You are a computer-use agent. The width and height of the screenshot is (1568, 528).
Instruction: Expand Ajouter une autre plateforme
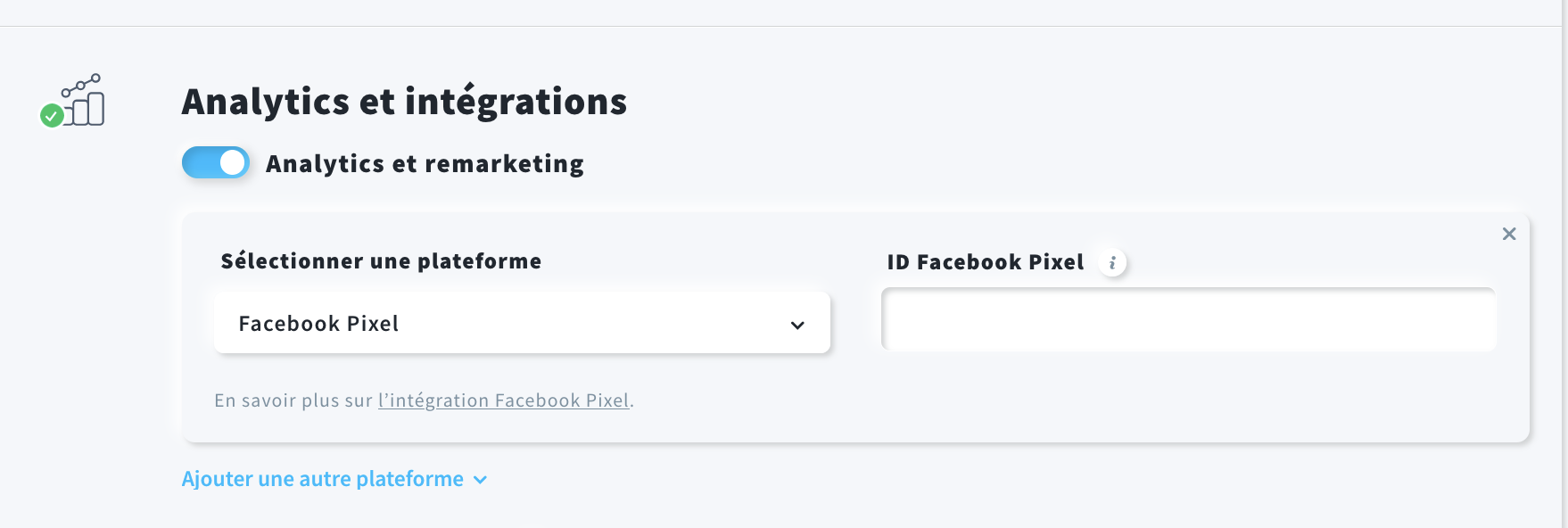(334, 479)
